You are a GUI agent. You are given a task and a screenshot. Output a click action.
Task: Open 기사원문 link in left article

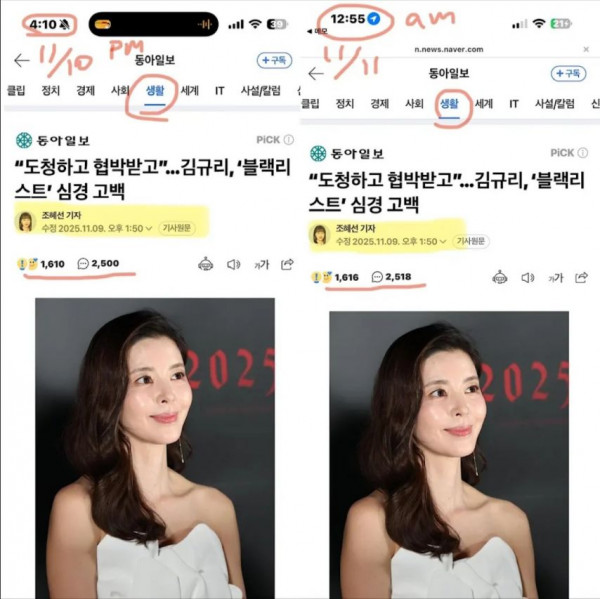177,229
